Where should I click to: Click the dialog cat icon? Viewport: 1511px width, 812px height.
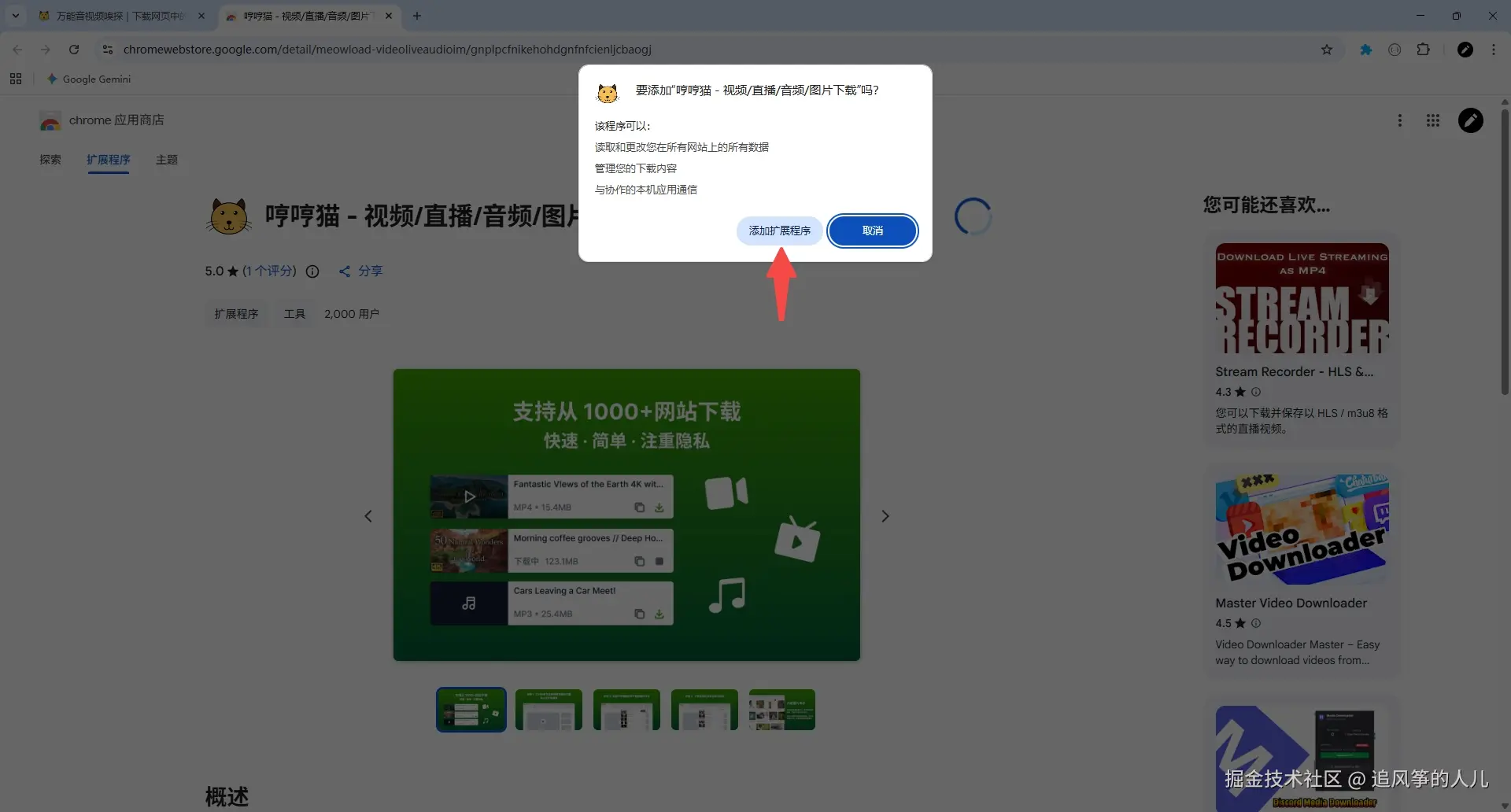tap(608, 93)
